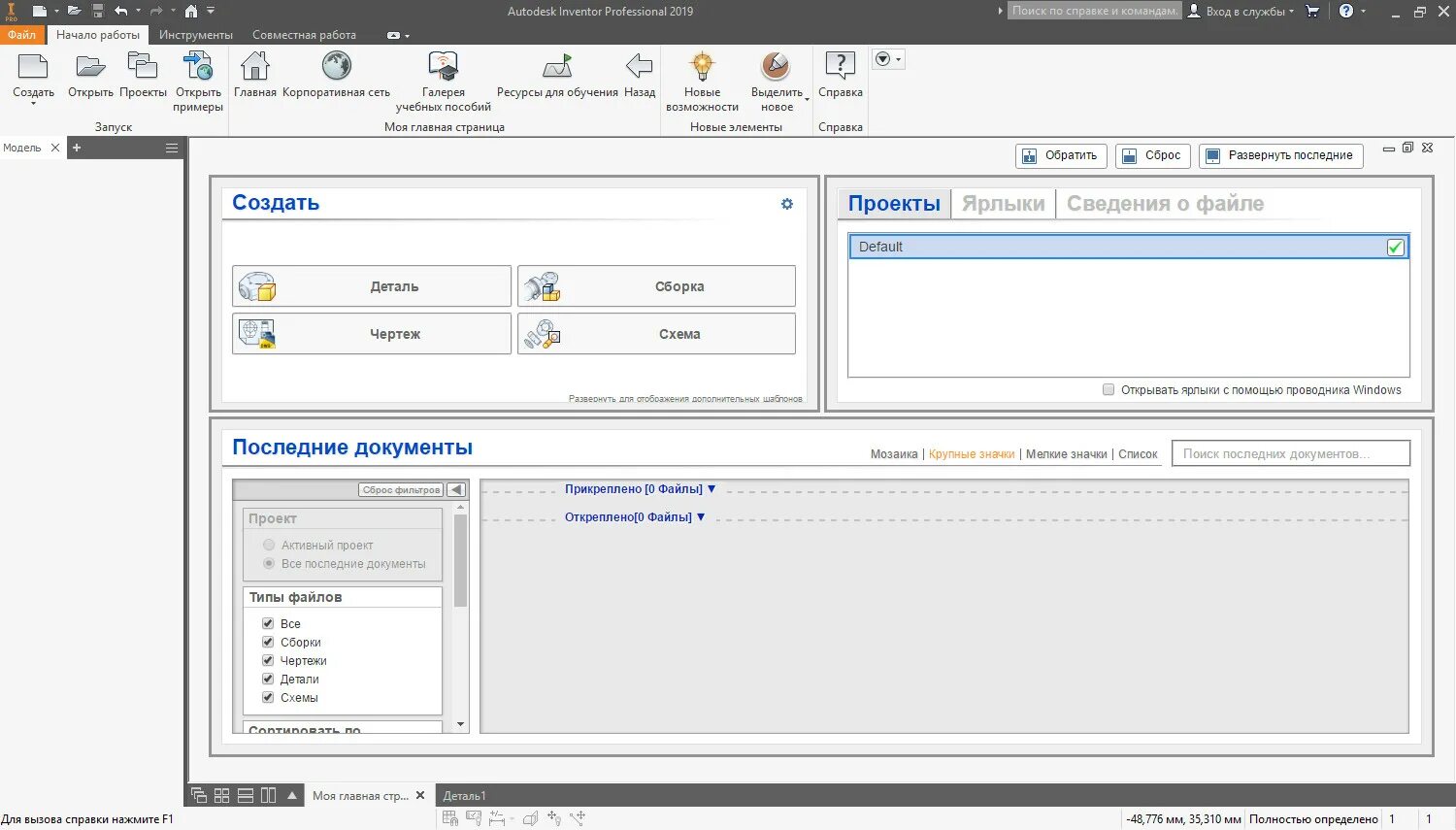Click the Схема create button
The image size is (1456, 830).
pyautogui.click(x=656, y=334)
